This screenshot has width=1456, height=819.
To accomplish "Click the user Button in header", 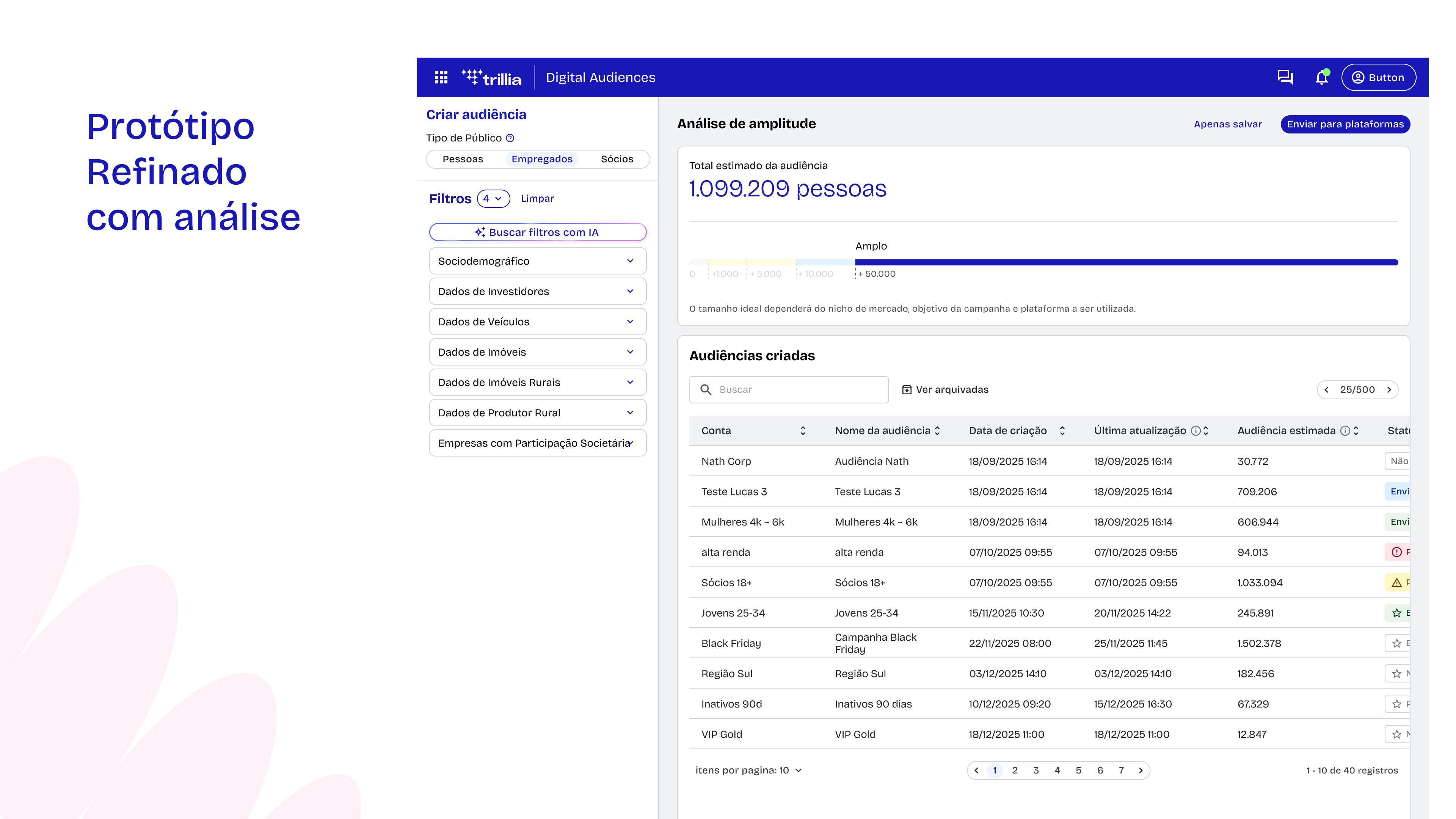I will (x=1379, y=77).
